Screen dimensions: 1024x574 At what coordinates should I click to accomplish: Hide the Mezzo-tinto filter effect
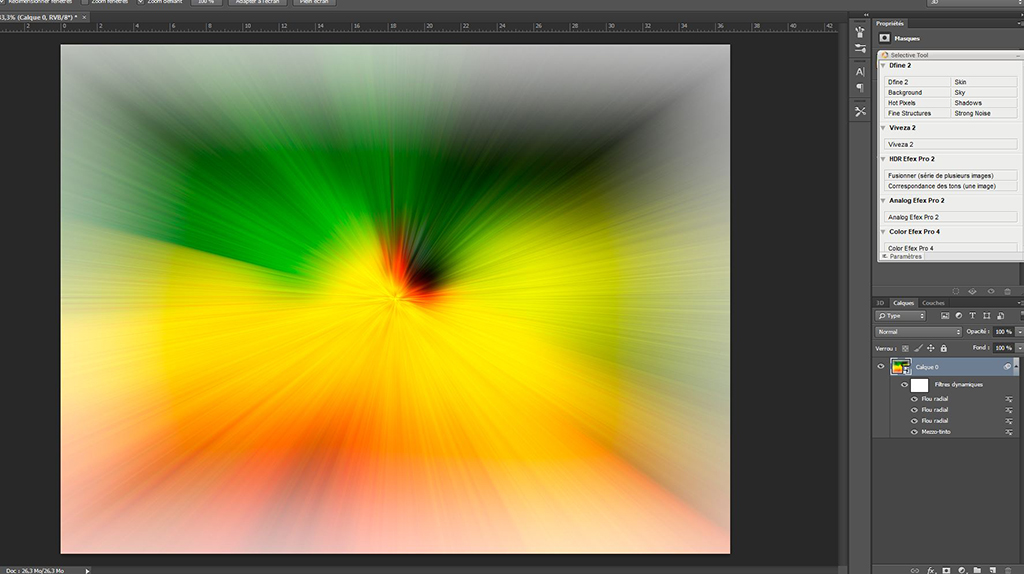(914, 432)
